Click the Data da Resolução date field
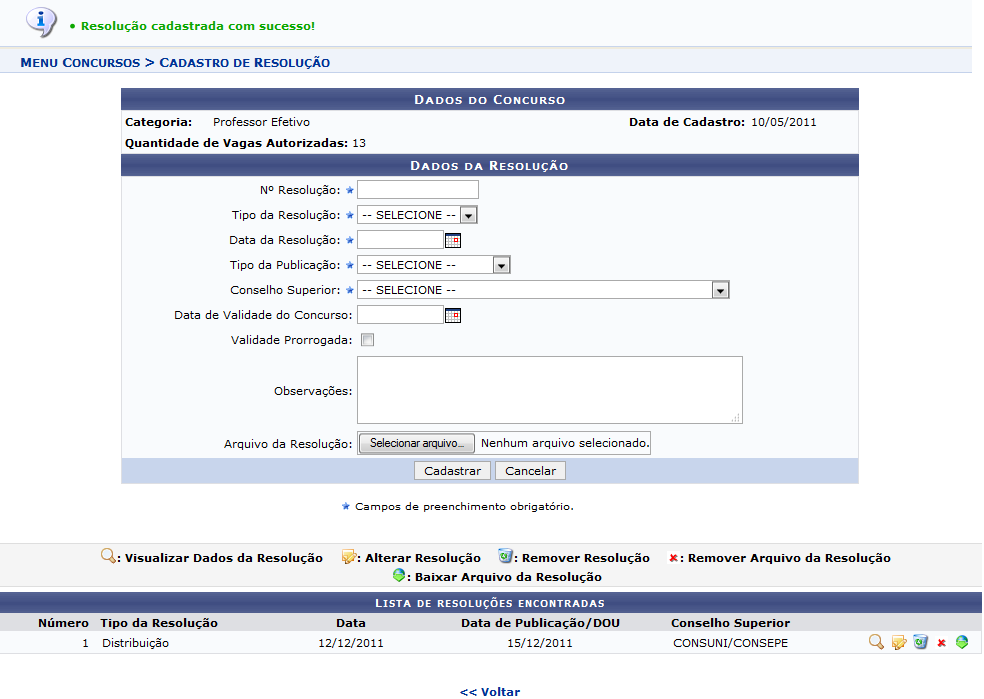984x699 pixels. click(x=400, y=240)
